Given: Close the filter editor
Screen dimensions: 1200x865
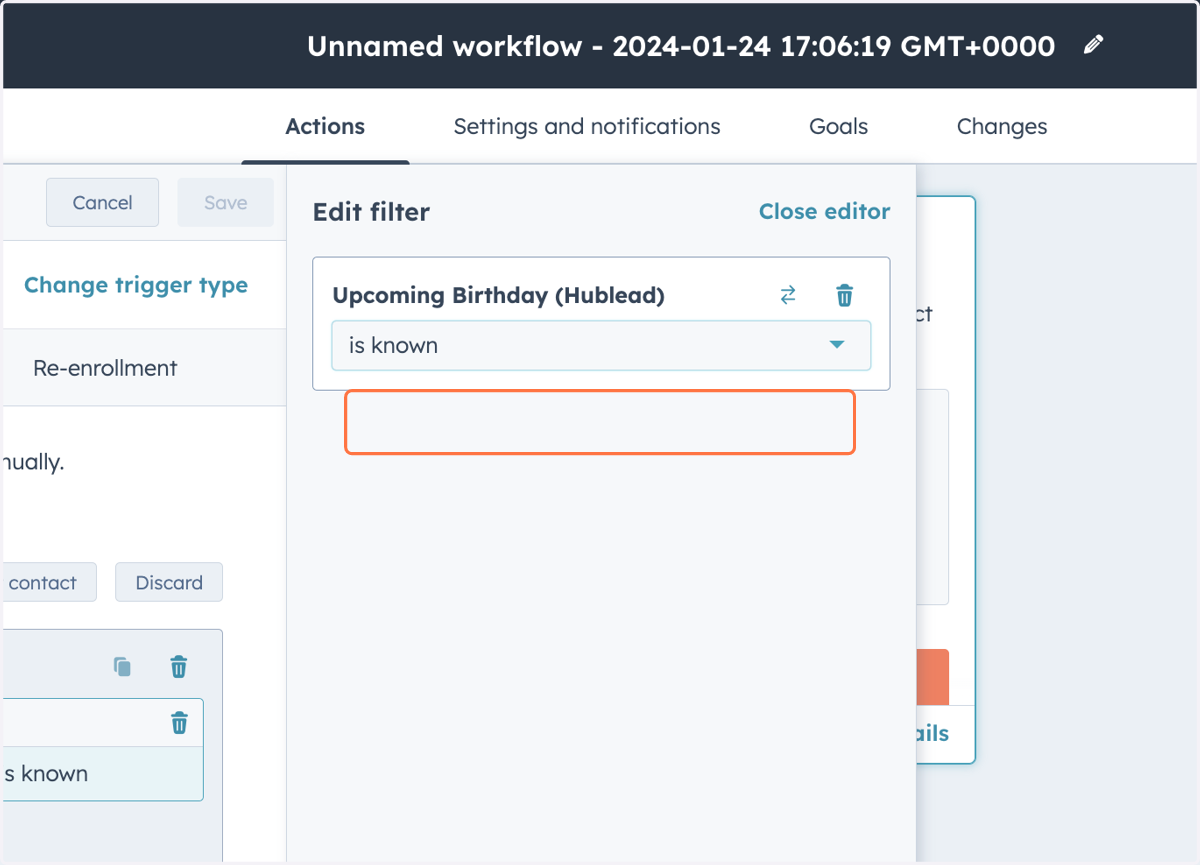Looking at the screenshot, I should click(x=824, y=211).
